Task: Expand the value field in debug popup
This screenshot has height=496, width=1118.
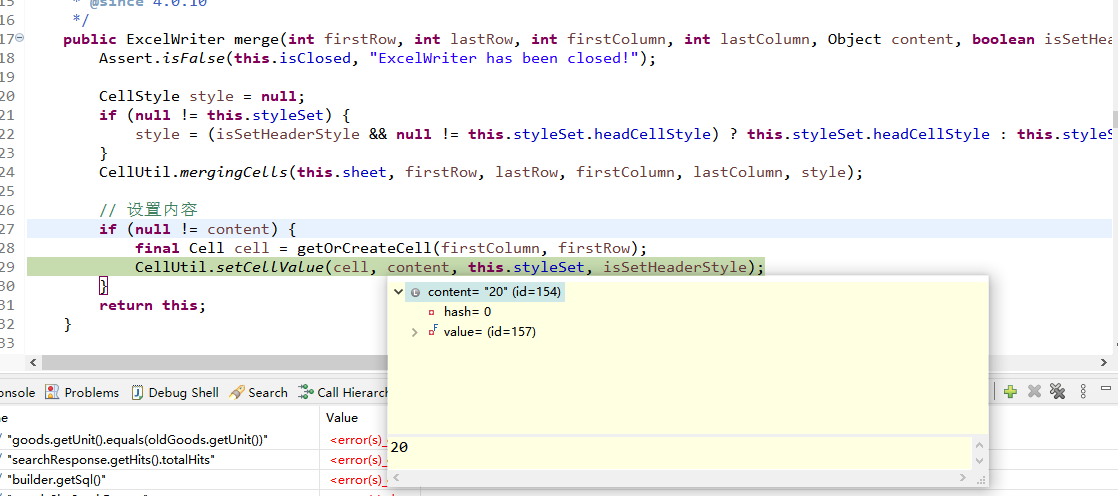Action: (x=415, y=332)
